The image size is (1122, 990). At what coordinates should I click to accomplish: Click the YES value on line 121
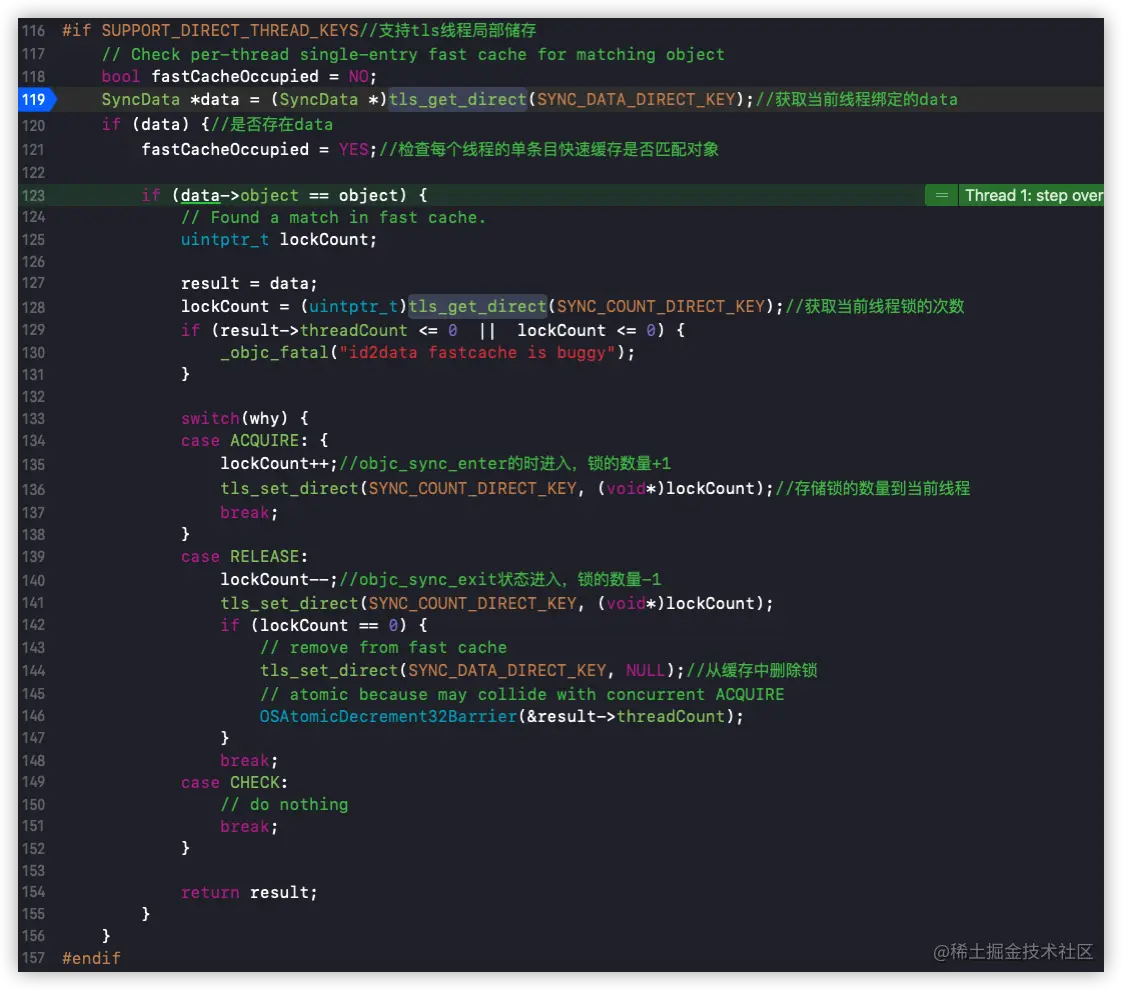[353, 150]
